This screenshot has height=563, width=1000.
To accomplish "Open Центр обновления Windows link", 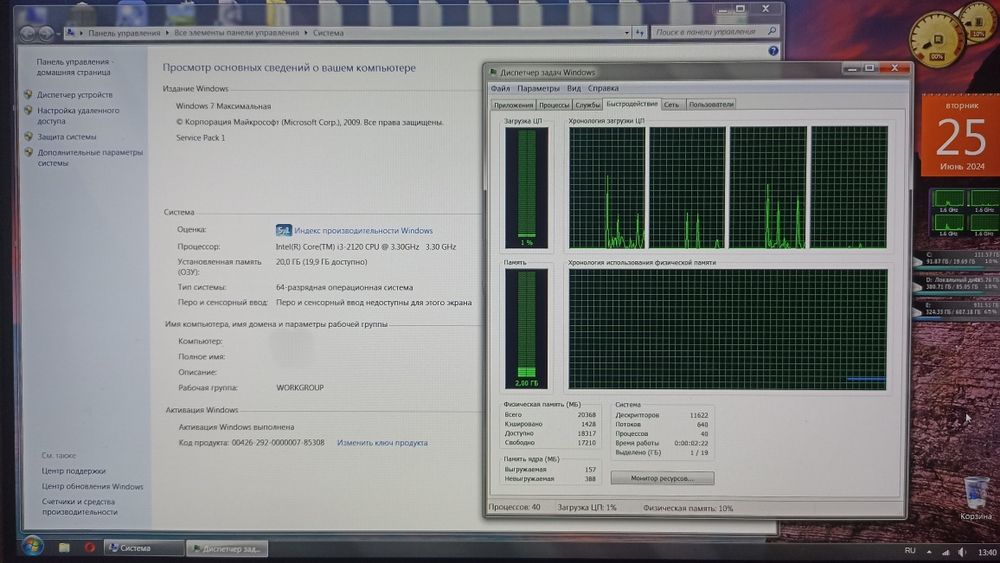I will pyautogui.click(x=92, y=486).
